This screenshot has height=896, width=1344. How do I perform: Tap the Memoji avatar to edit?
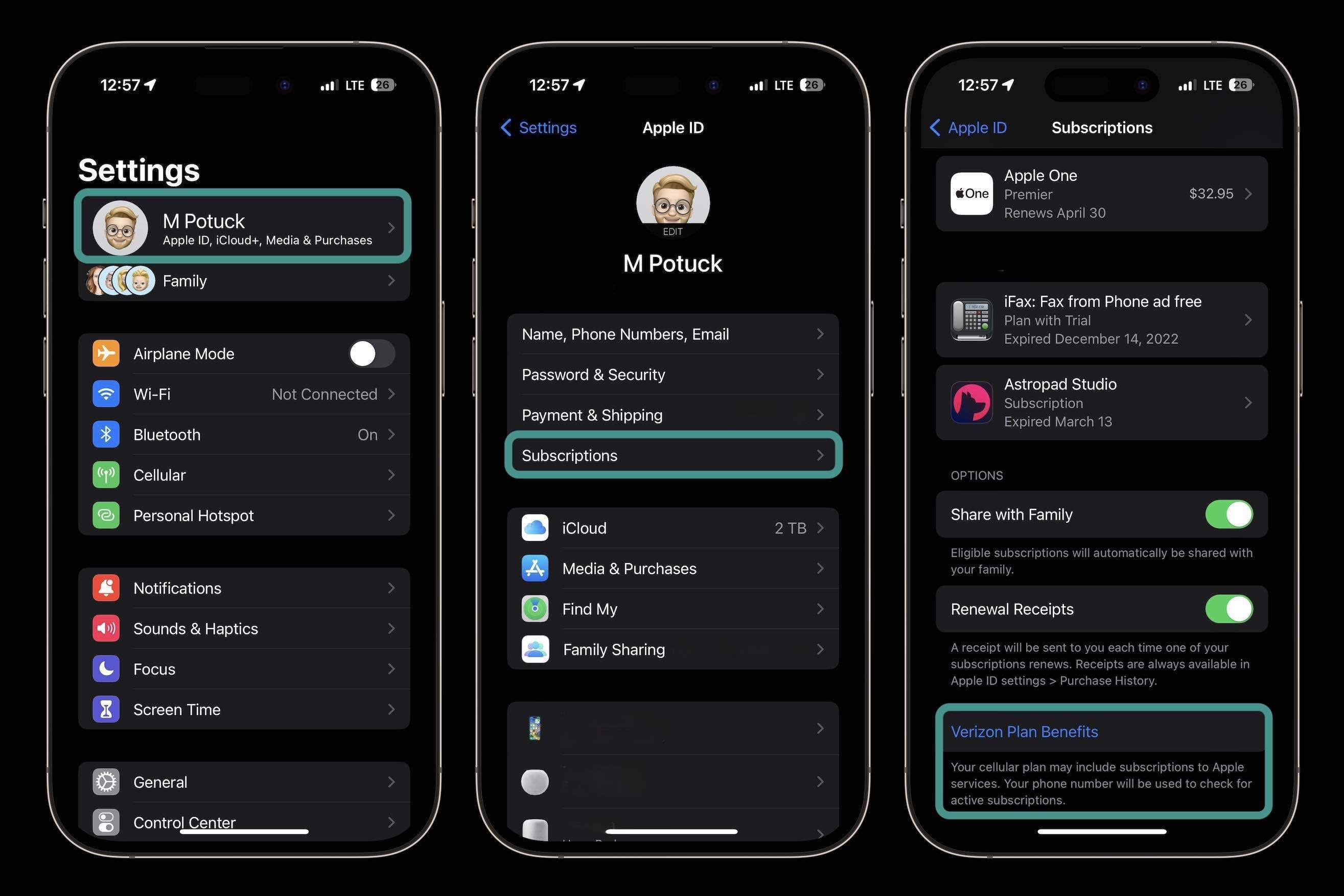672,200
